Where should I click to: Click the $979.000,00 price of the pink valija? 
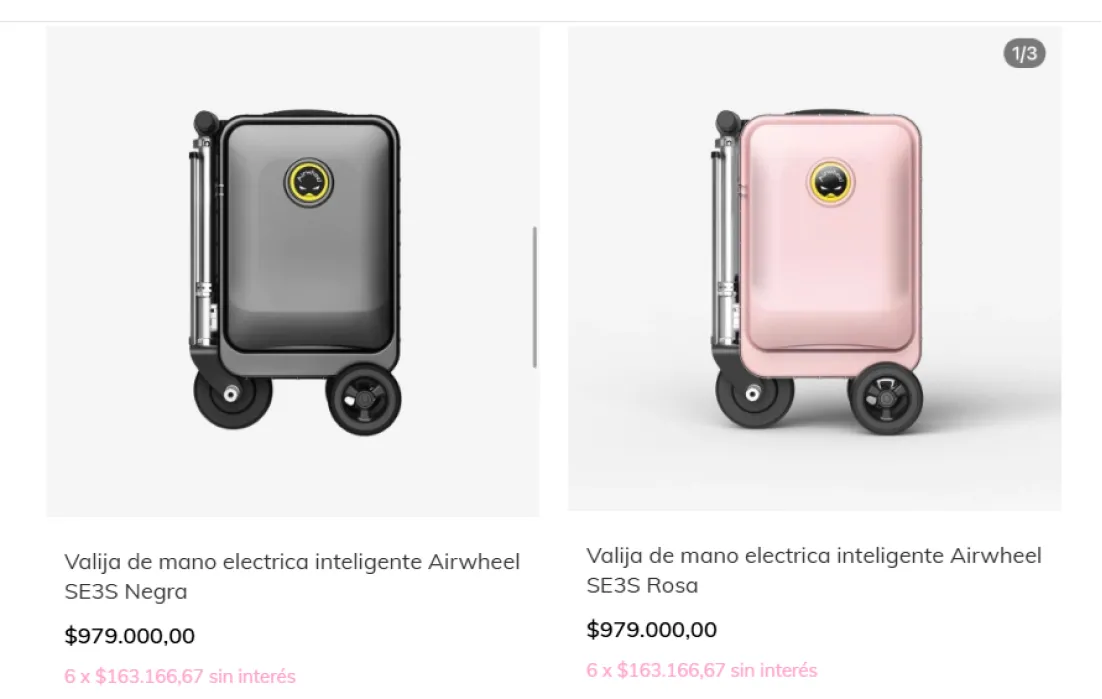coord(651,629)
